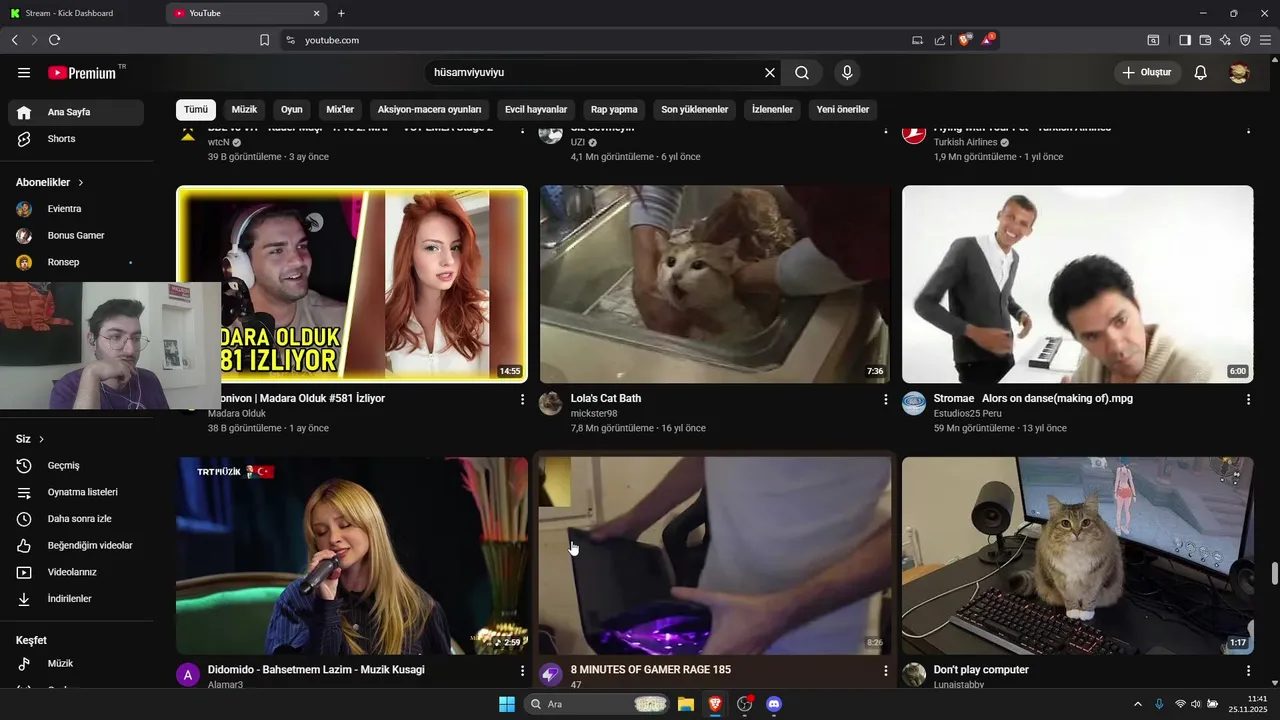Open Beğendiğim videolar liked videos
1280x720 pixels.
coord(76,546)
